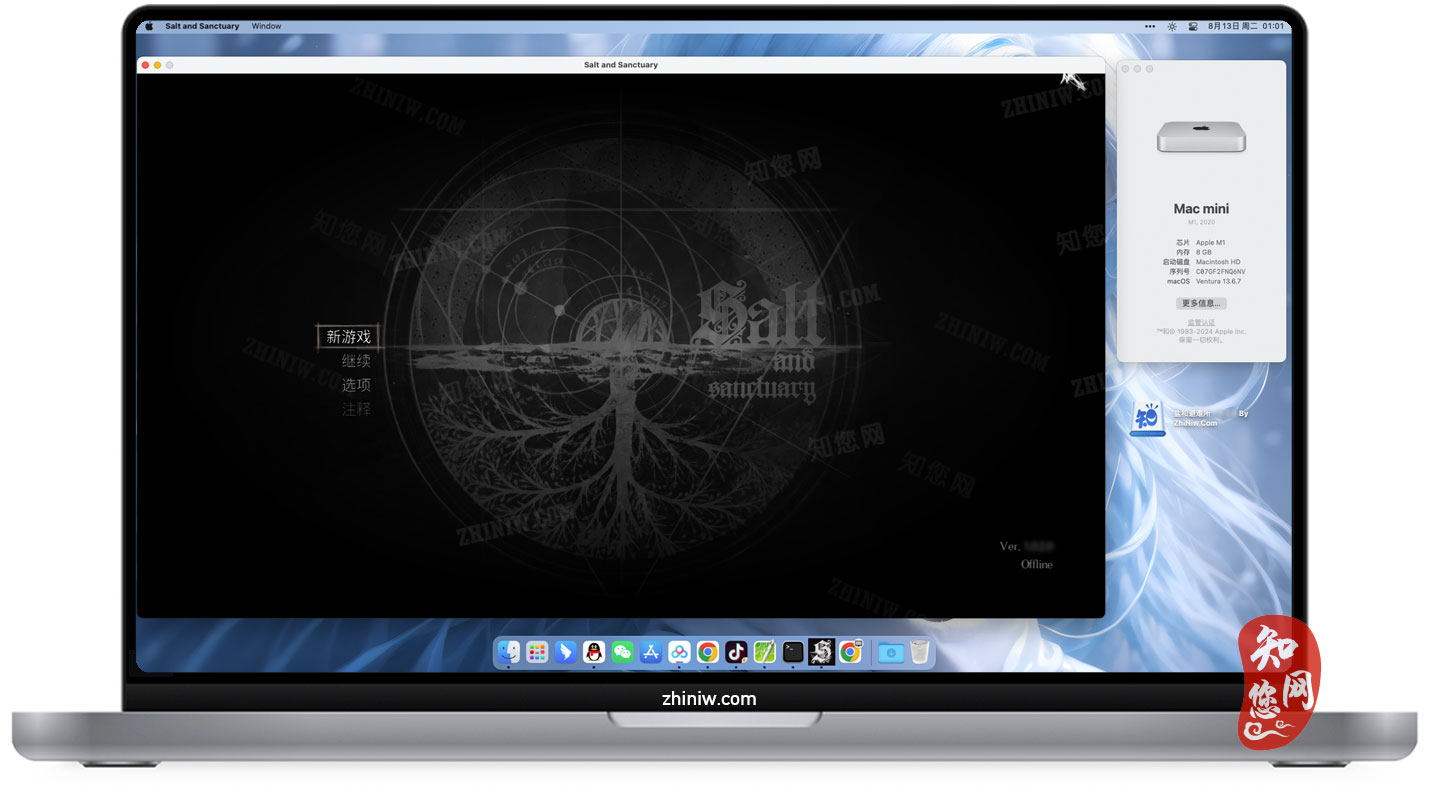Click the Salt and Sanctuary icon in the Dock
This screenshot has width=1429, height=797.
pos(821,652)
